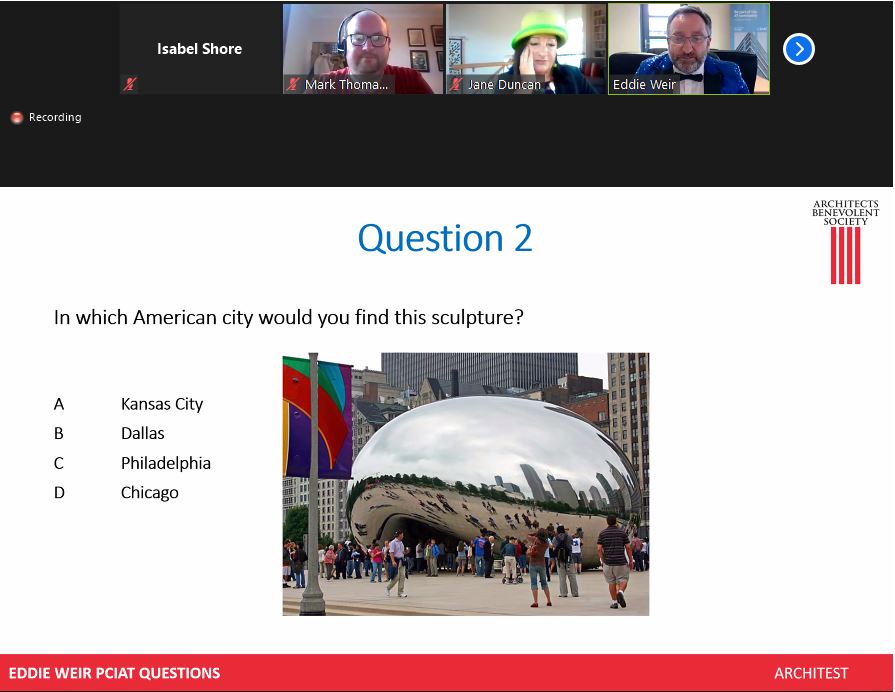The height and width of the screenshot is (692, 895).
Task: Click the sculpture question sentence
Action: click(288, 317)
